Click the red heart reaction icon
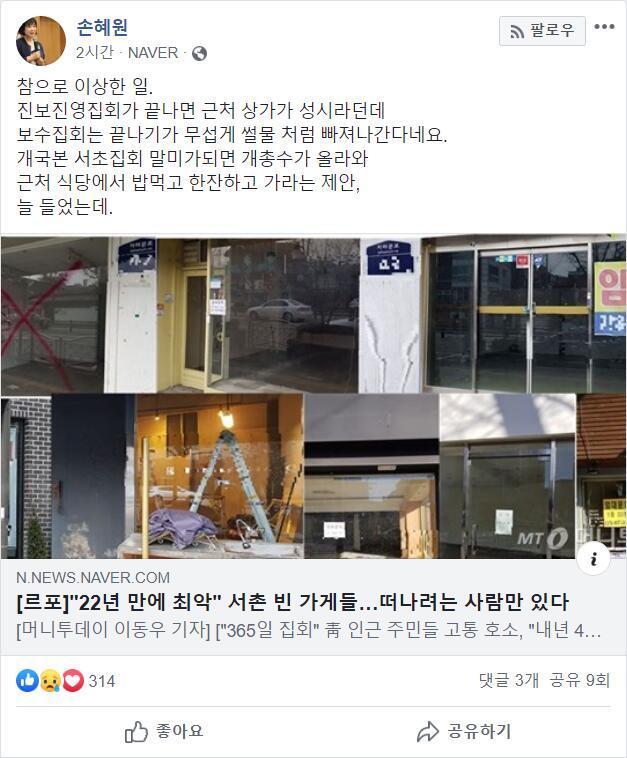 73,681
